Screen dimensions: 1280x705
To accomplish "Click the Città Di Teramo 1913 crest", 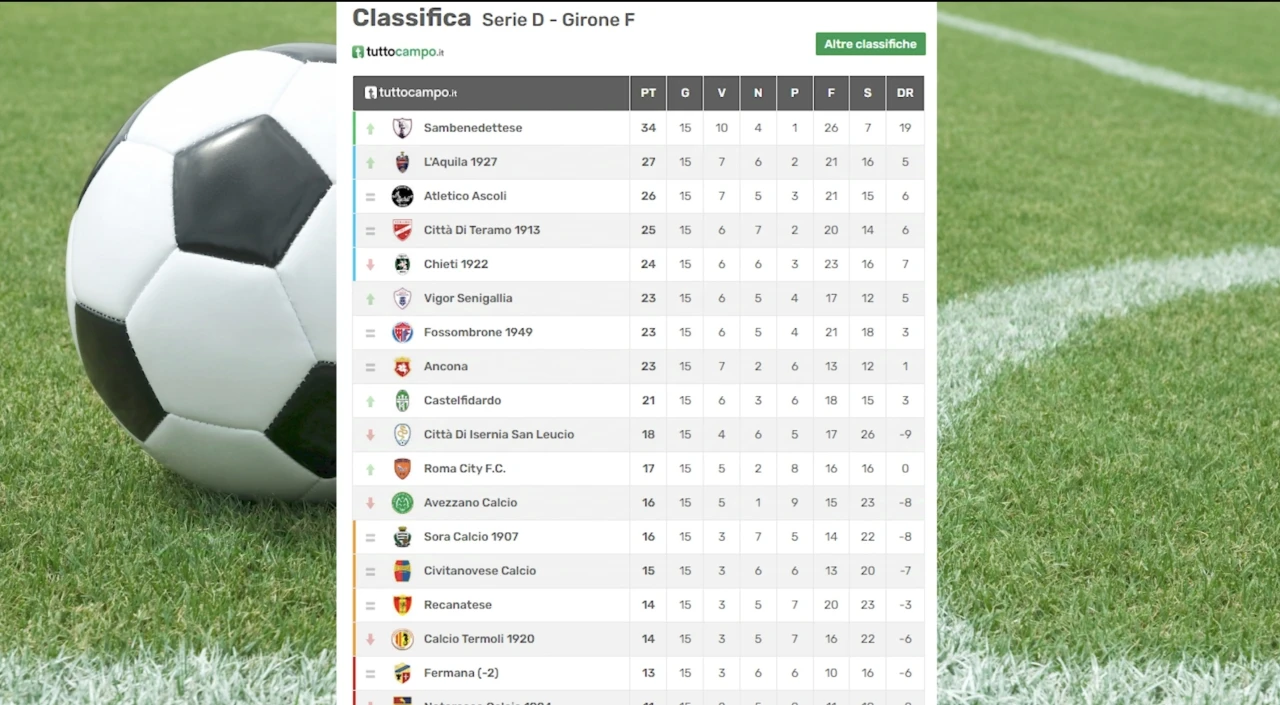I will point(402,230).
